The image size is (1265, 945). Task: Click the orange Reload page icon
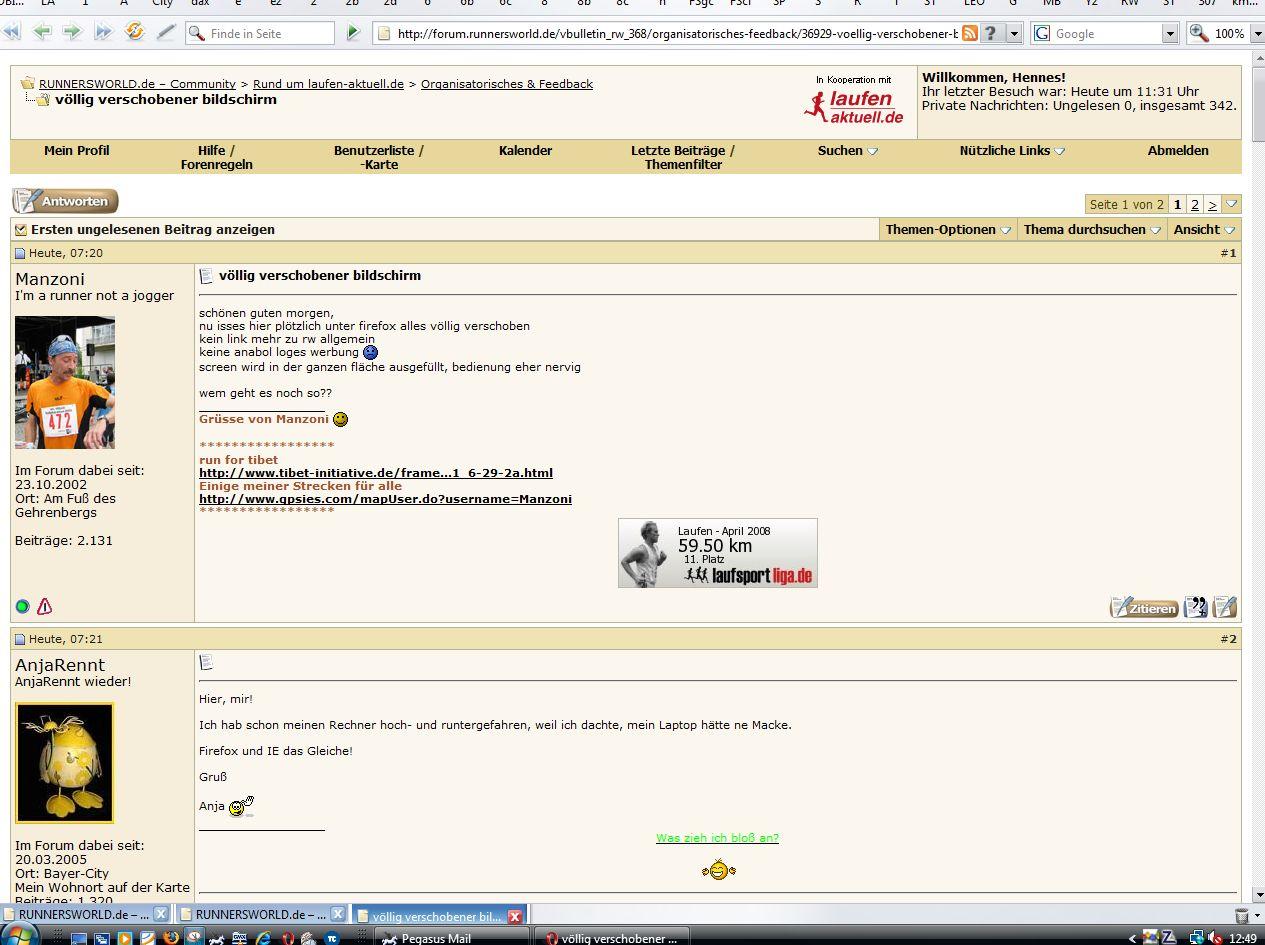[134, 32]
